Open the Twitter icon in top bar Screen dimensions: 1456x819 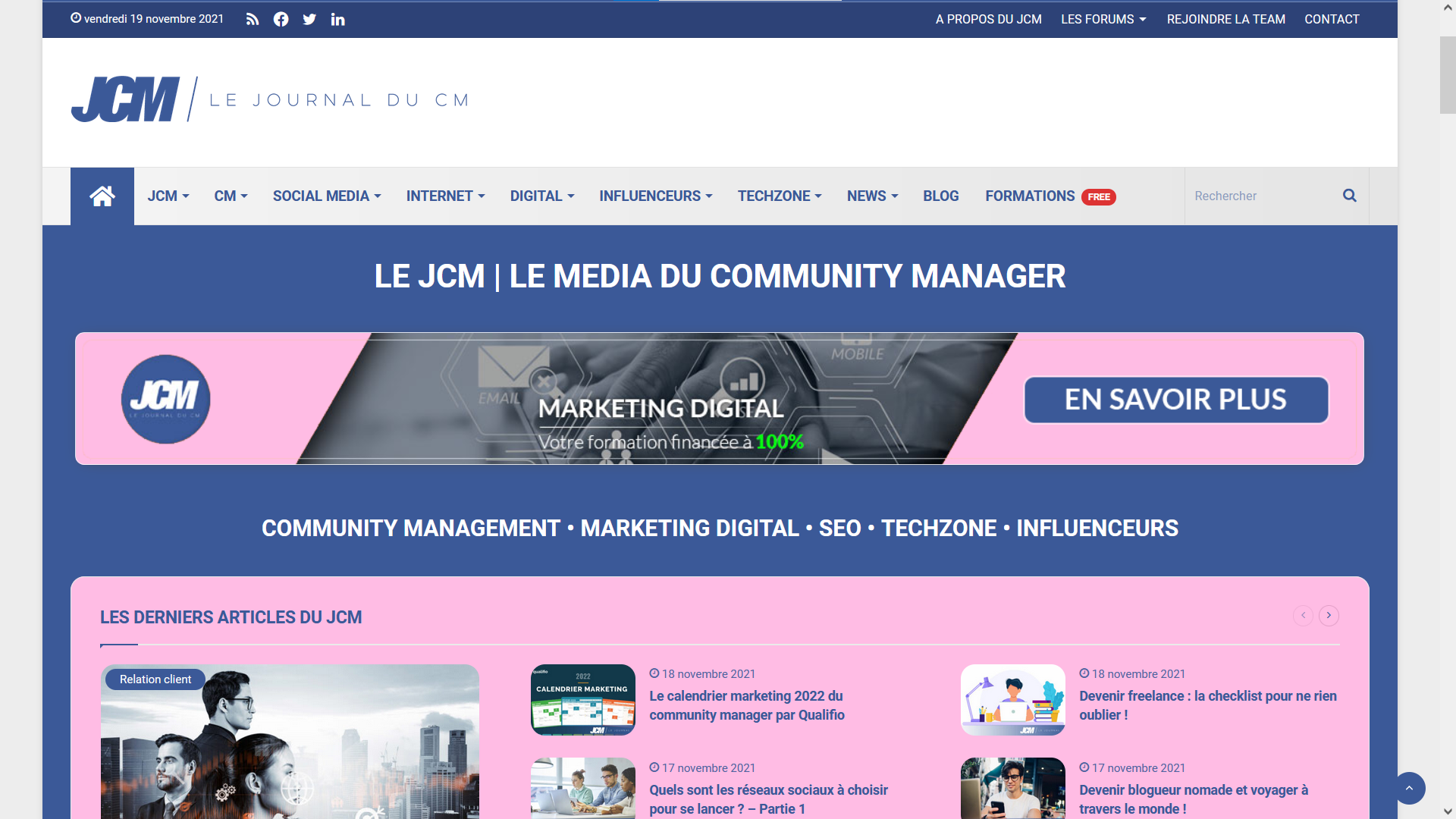[309, 19]
